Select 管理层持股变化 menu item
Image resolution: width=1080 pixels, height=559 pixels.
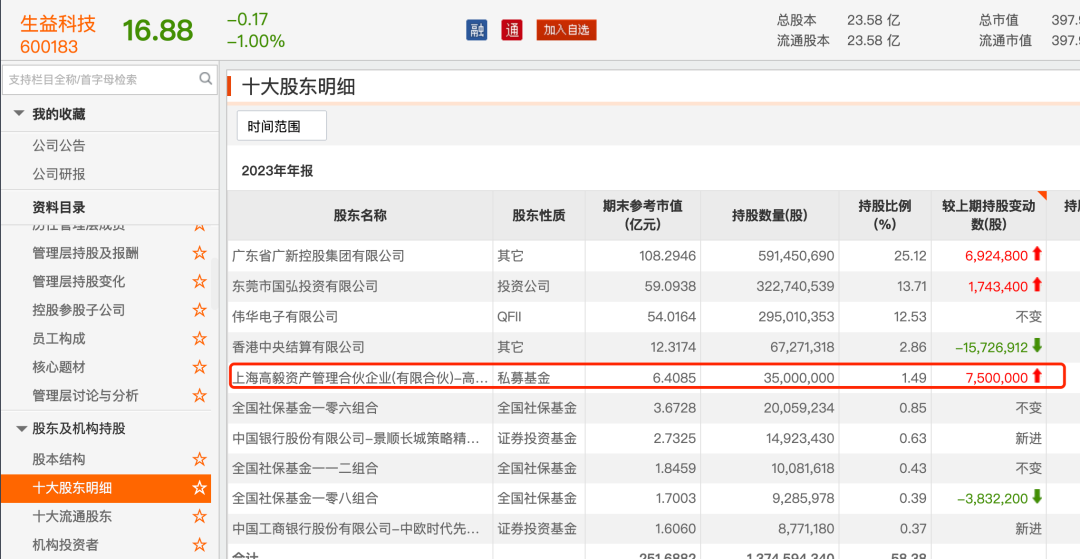point(79,282)
